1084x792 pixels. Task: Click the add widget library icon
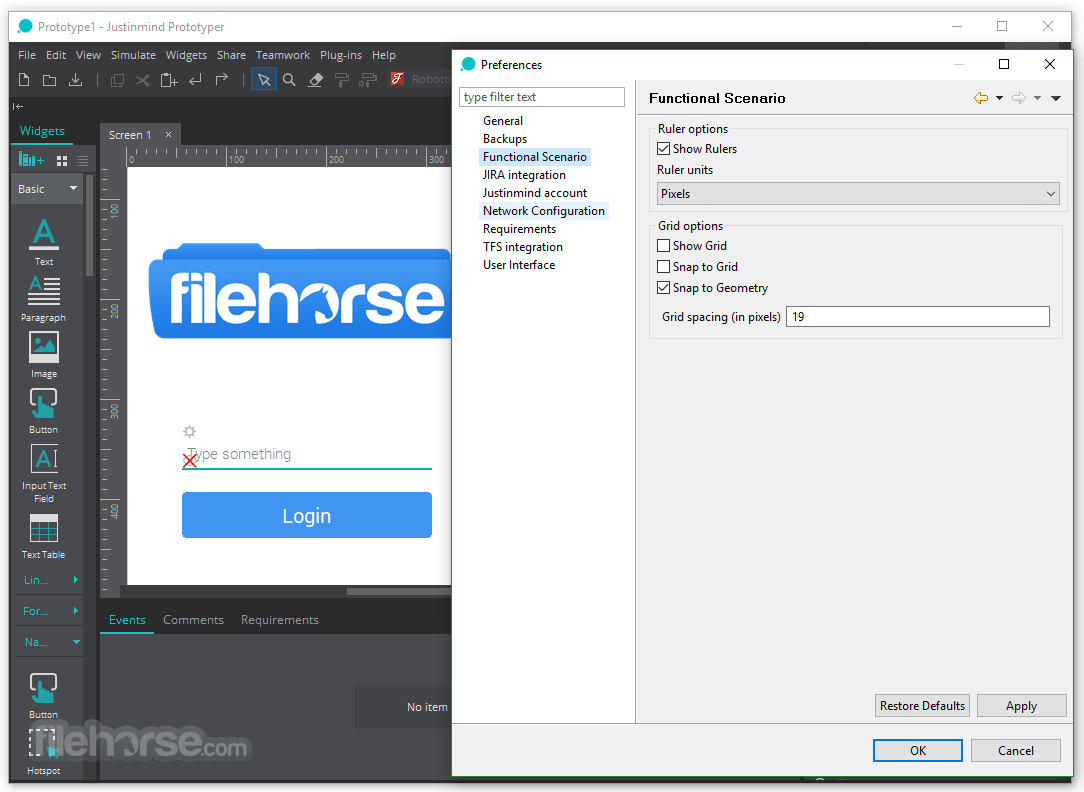tap(31, 160)
